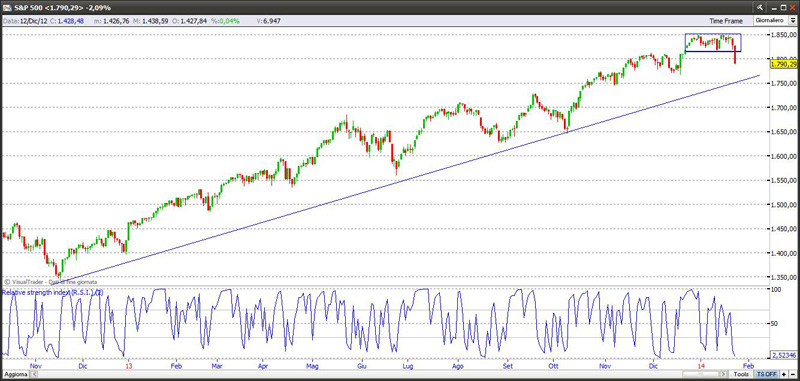Click the closing value C: 1.428,48
800x381 pixels.
click(x=67, y=21)
